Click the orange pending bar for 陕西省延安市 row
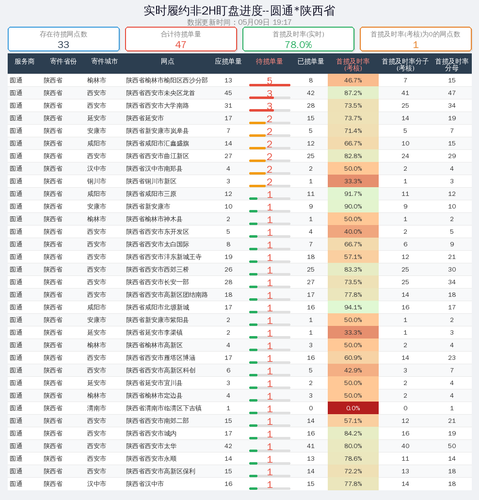Image resolution: width=479 pixels, height=500 pixels. [257, 123]
